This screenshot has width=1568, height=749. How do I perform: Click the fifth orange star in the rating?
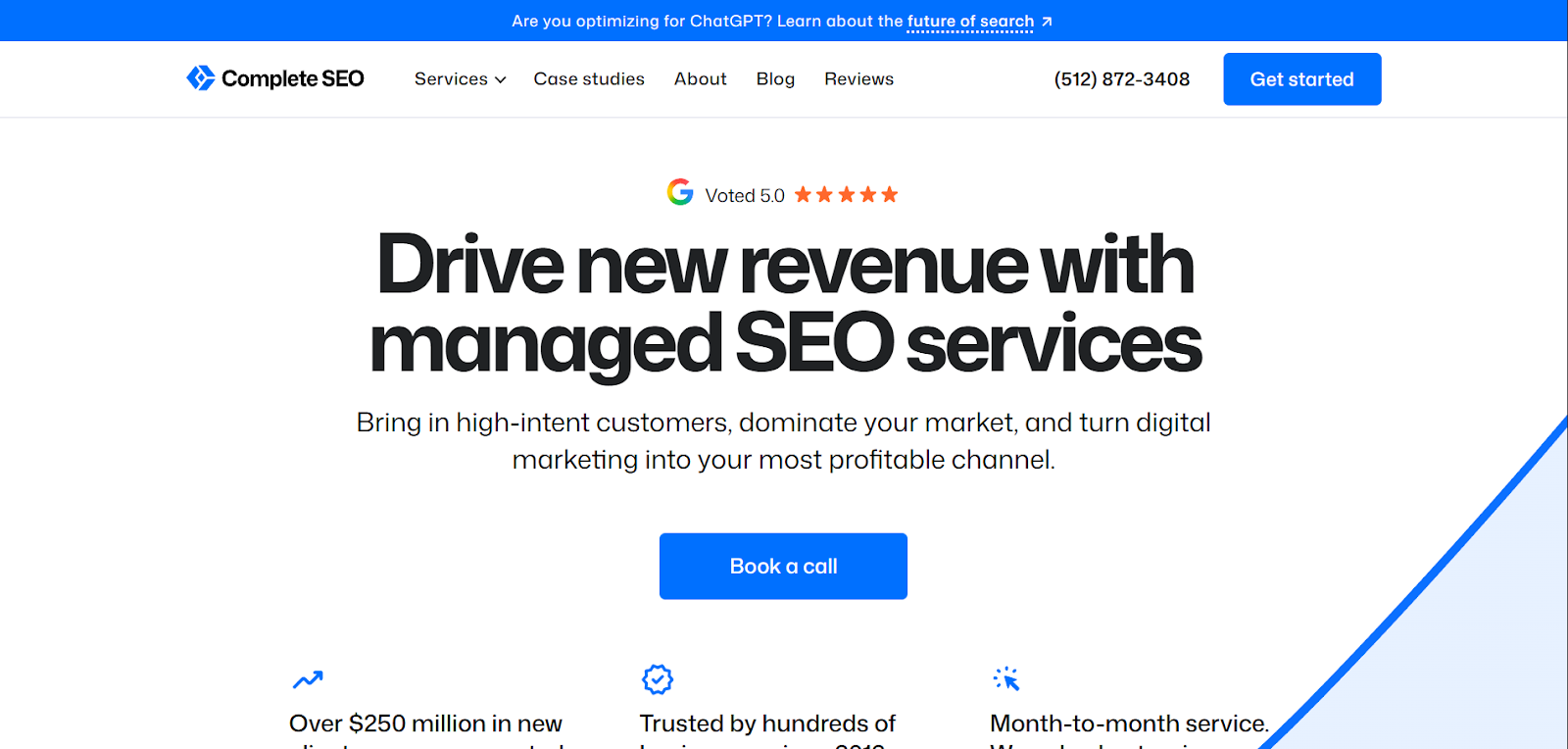(x=890, y=193)
